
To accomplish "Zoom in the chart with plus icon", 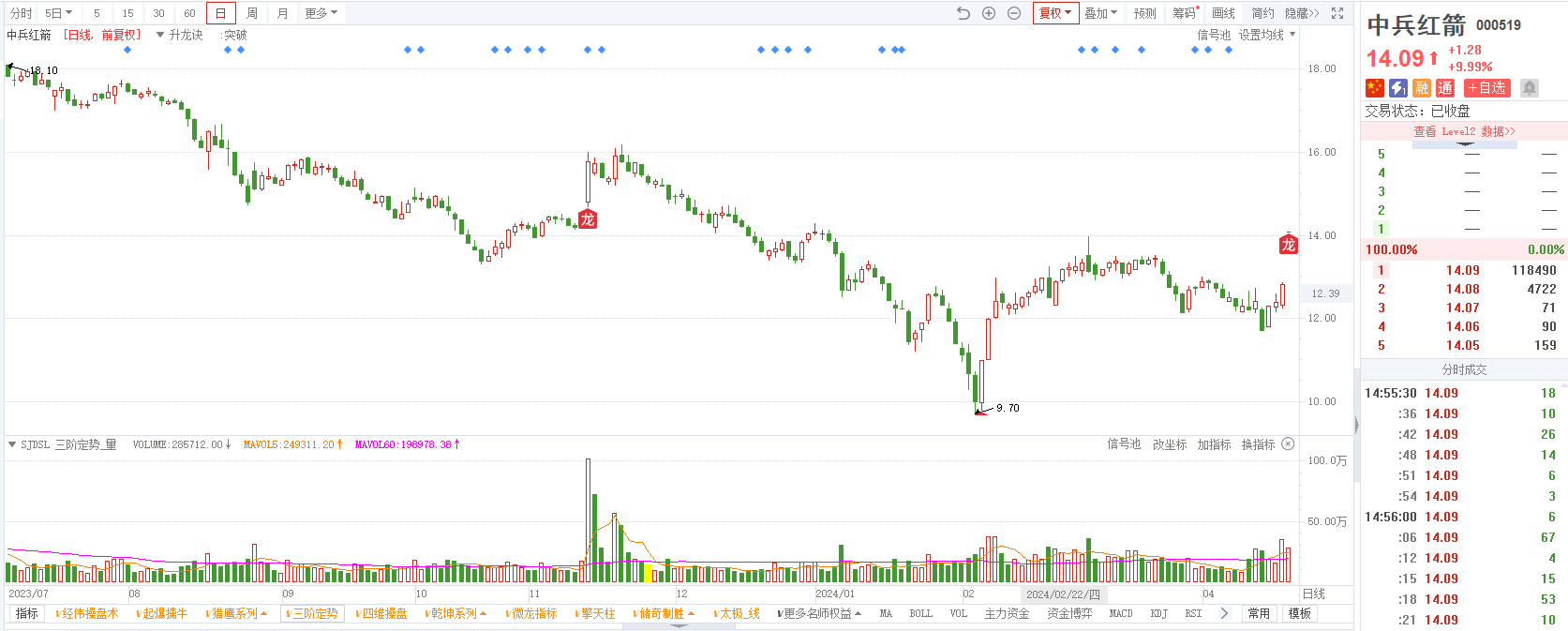I will click(x=989, y=13).
